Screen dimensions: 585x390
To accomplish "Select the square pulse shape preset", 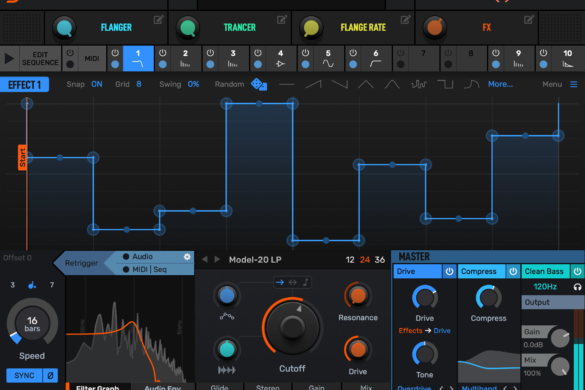I will (x=445, y=84).
